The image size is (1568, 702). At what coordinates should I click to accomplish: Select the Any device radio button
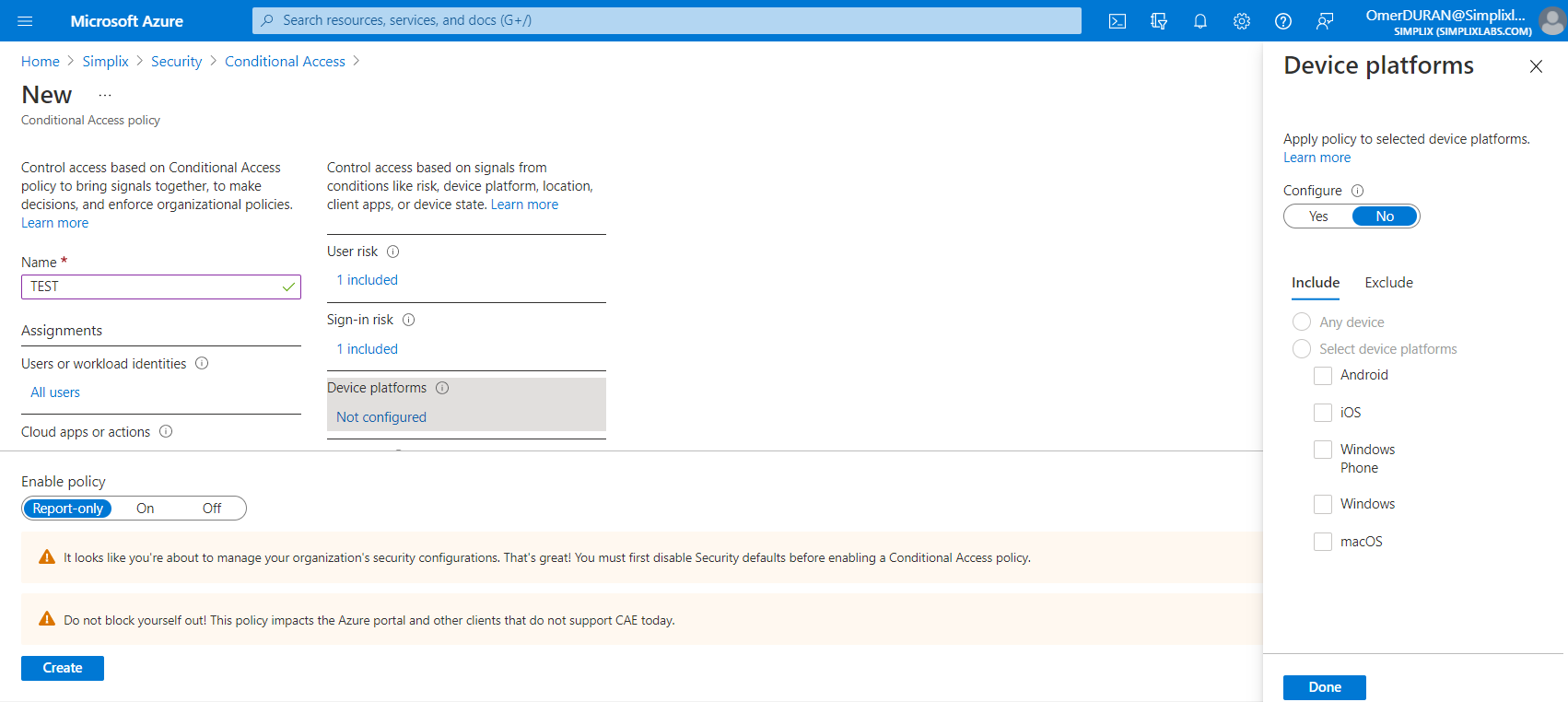(1302, 322)
